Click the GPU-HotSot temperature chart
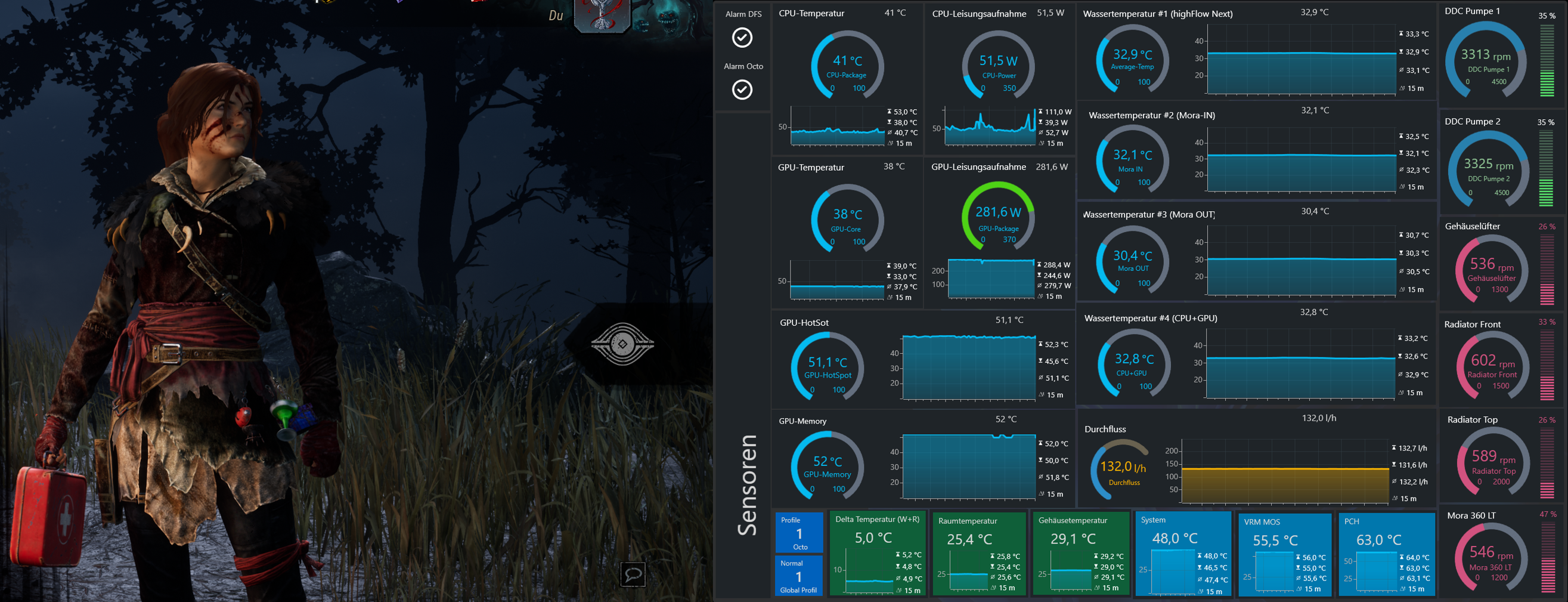Screen dimensions: 1568x602 tap(968, 367)
